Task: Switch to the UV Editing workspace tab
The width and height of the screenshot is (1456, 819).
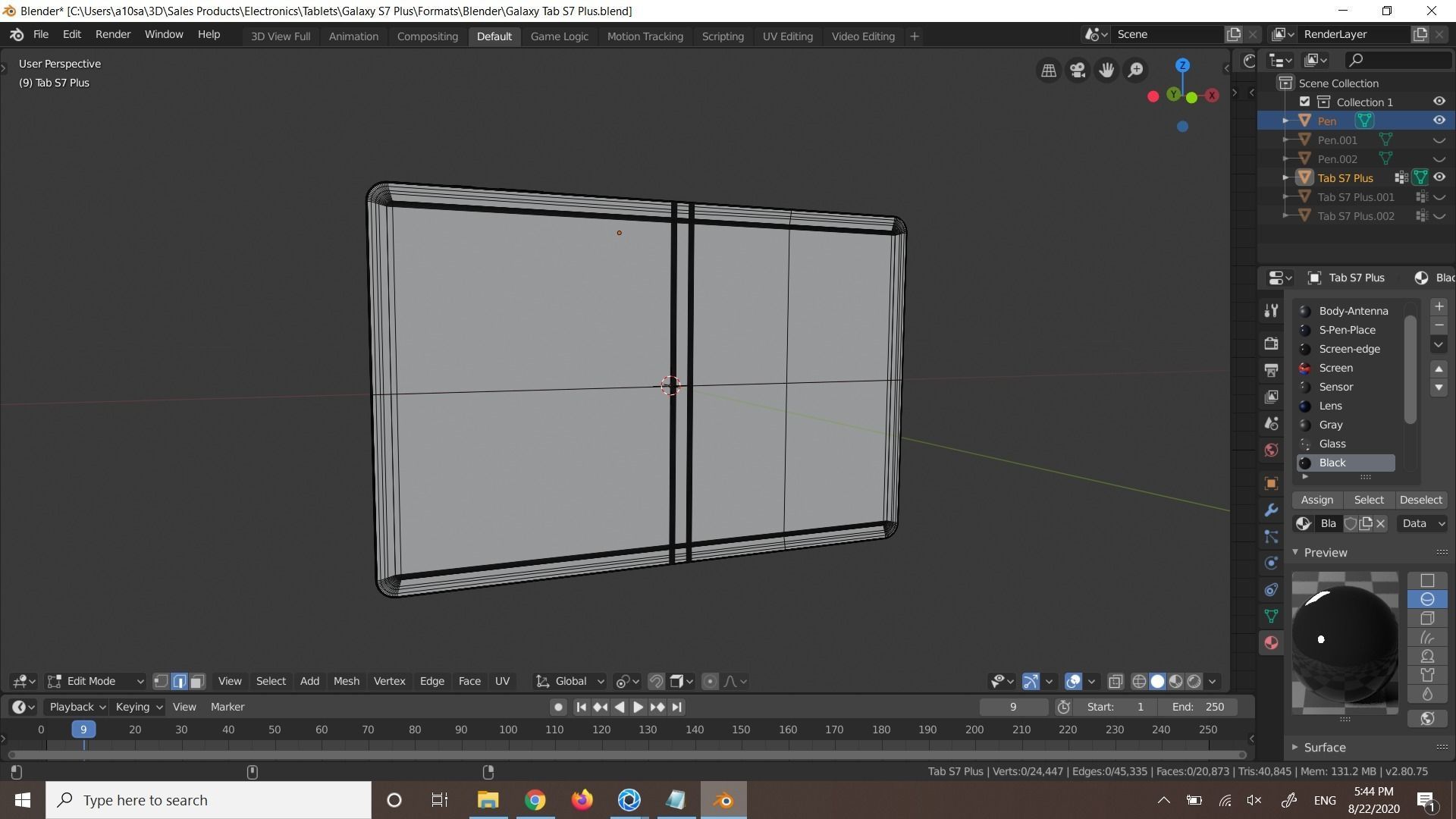Action: tap(787, 36)
